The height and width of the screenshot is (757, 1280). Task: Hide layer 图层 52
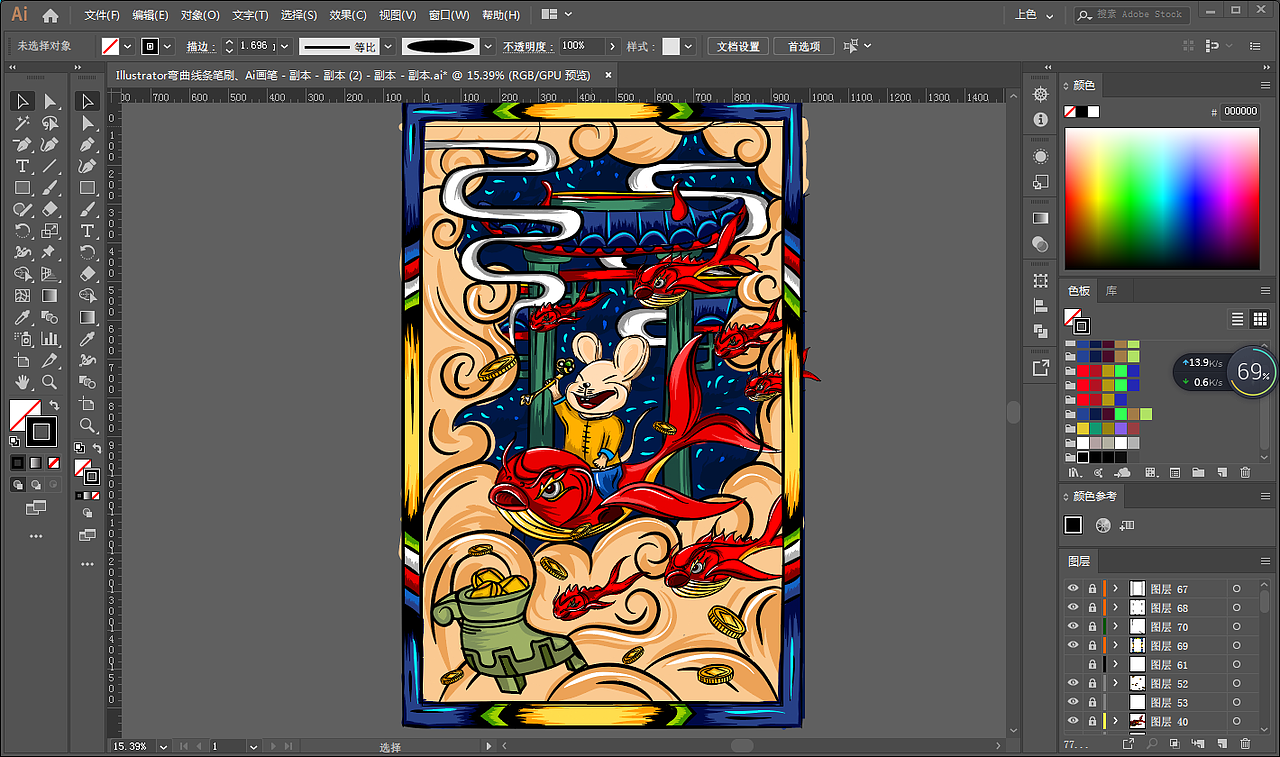coord(1073,684)
